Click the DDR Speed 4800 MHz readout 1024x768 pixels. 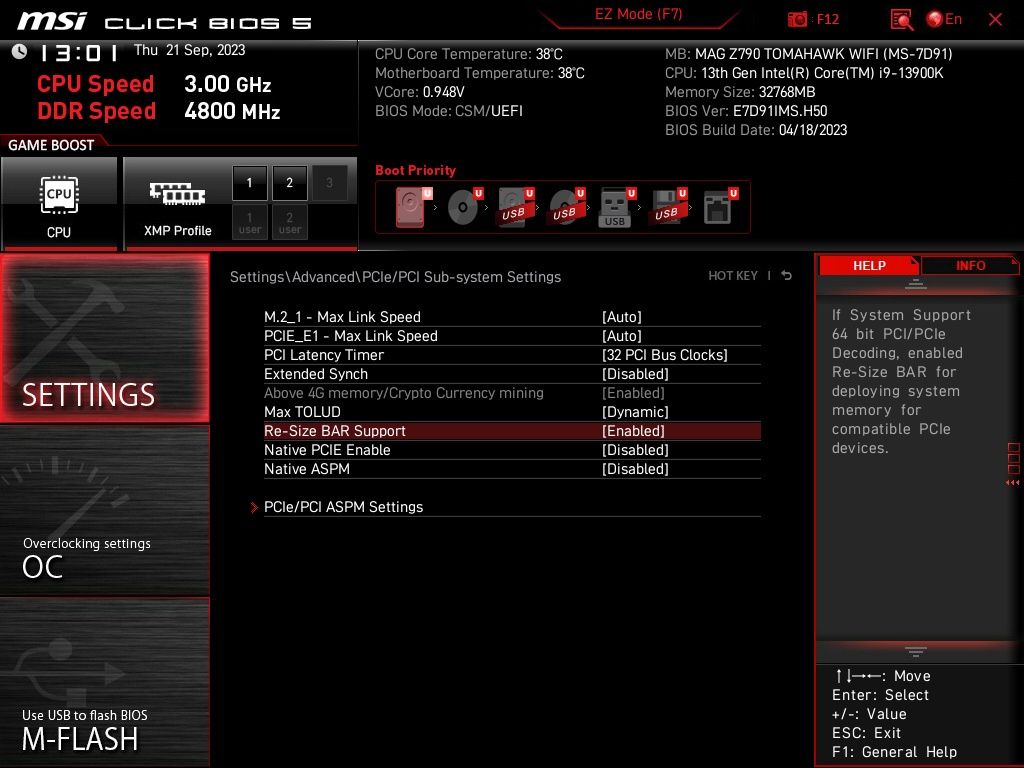pos(159,111)
